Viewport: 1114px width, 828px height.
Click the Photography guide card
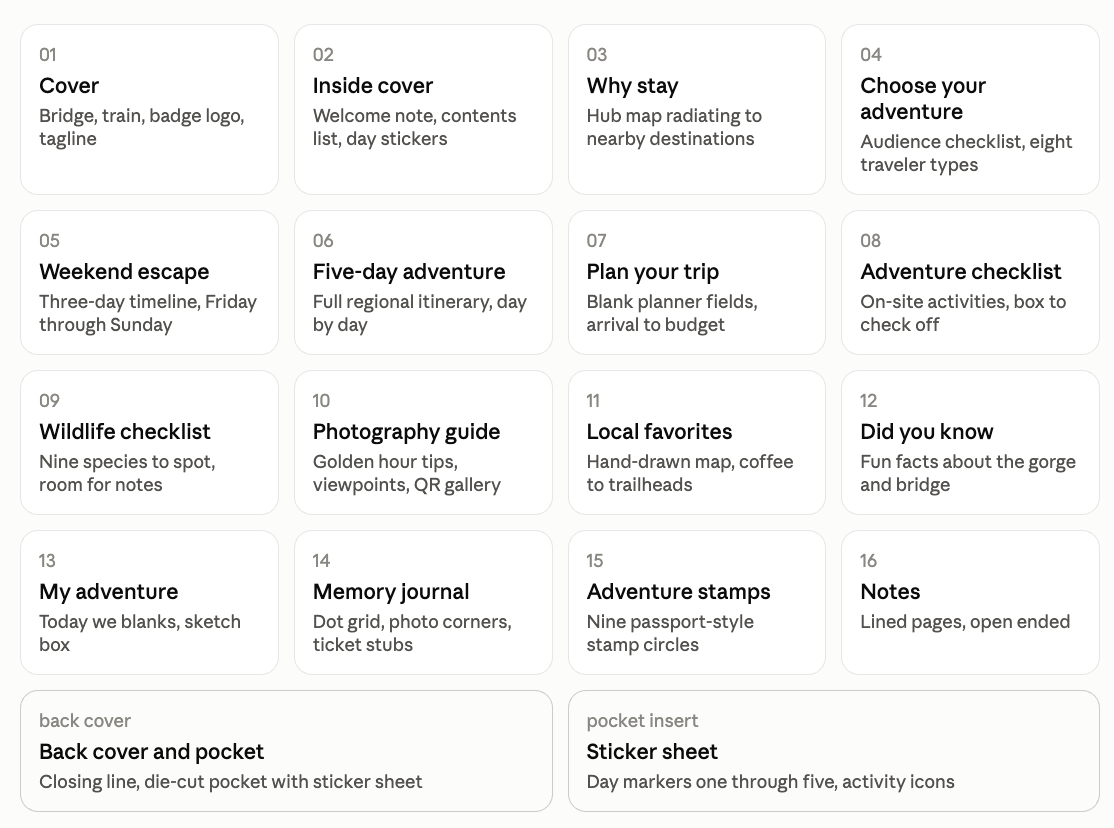point(423,442)
